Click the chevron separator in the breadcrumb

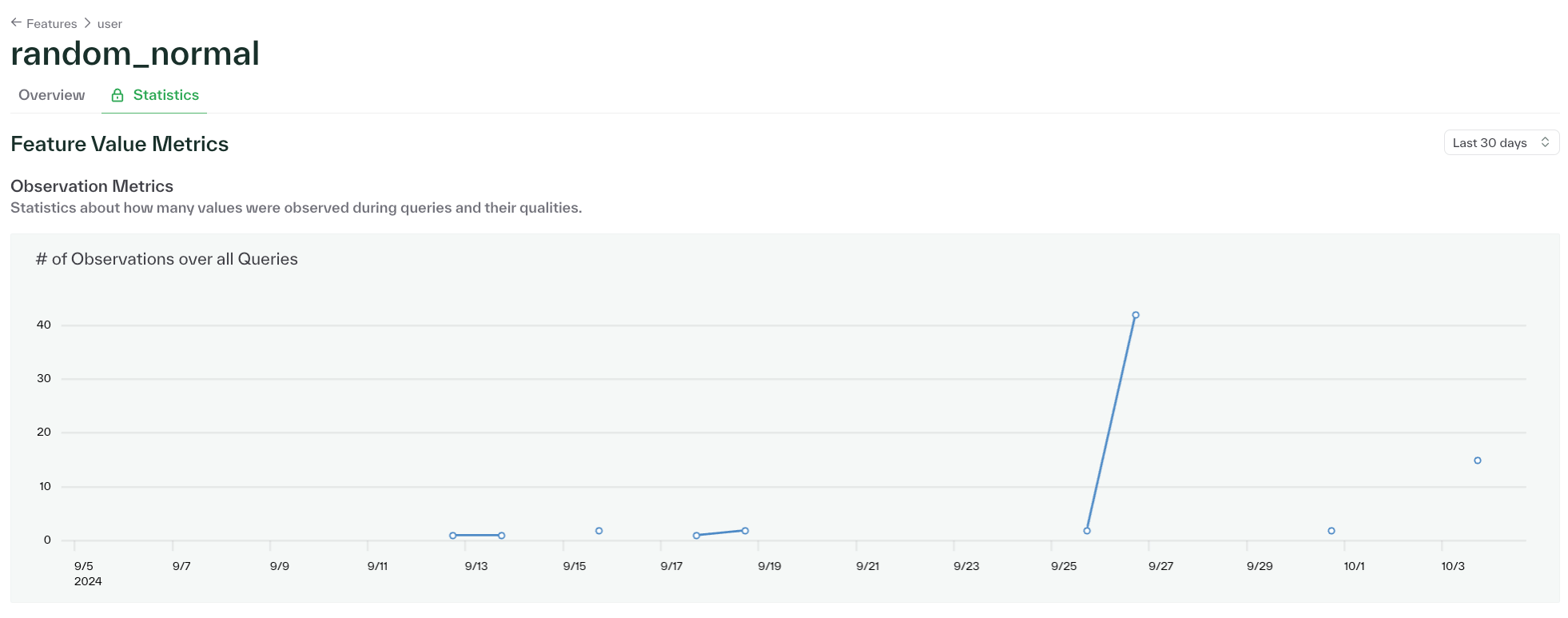(86, 23)
